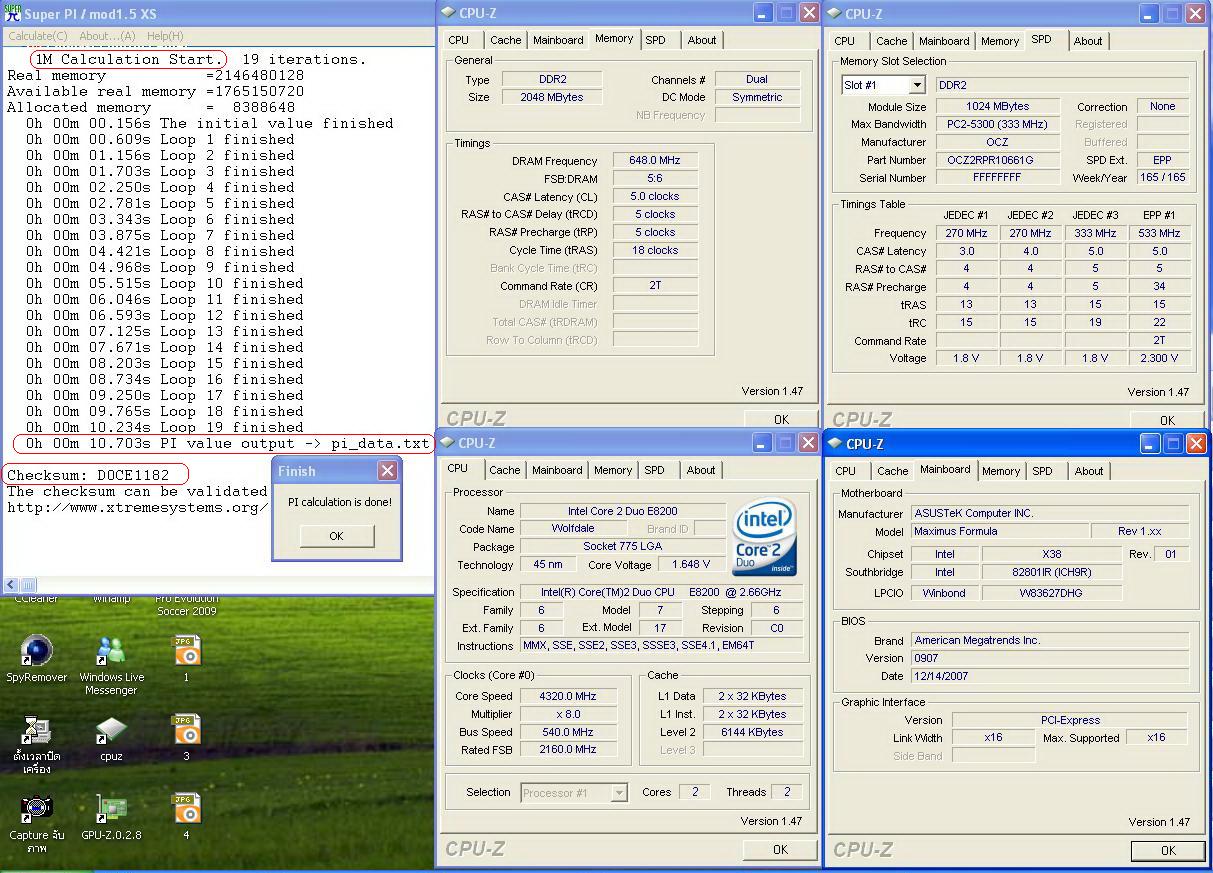Click the BIOS date 12/14/2007 value
1213x873 pixels.
click(x=1049, y=677)
